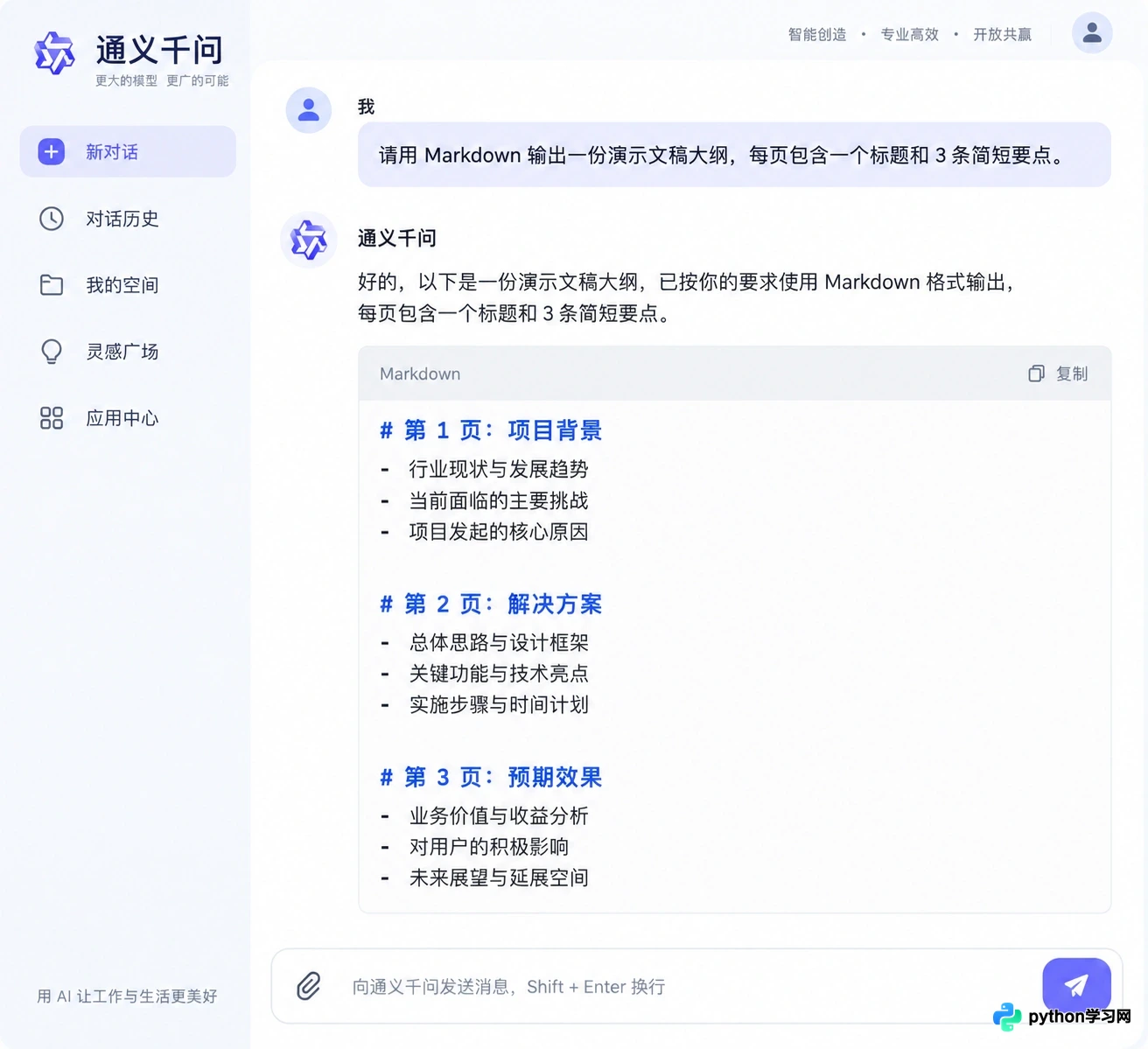Click the Tongyi Qianwen logo icon in sidebar
The image size is (1148, 1049).
click(x=54, y=53)
